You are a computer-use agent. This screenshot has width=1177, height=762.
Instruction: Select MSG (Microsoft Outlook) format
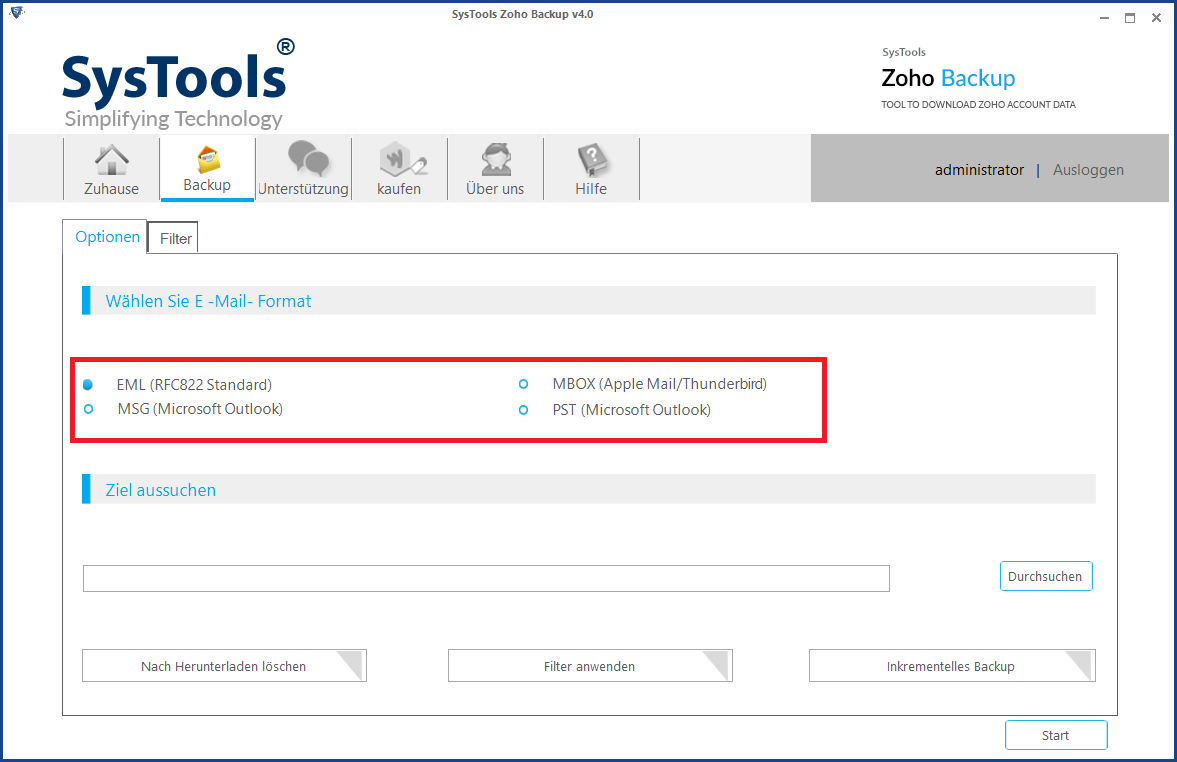[89, 409]
